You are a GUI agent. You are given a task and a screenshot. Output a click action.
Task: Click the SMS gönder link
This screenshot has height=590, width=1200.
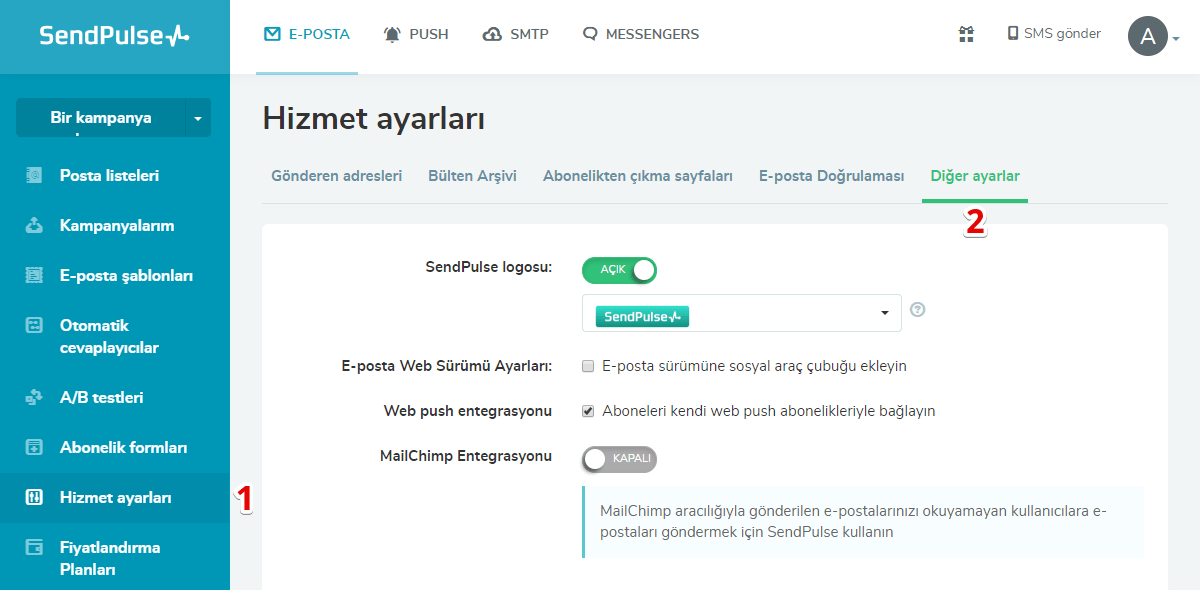(x=1053, y=34)
